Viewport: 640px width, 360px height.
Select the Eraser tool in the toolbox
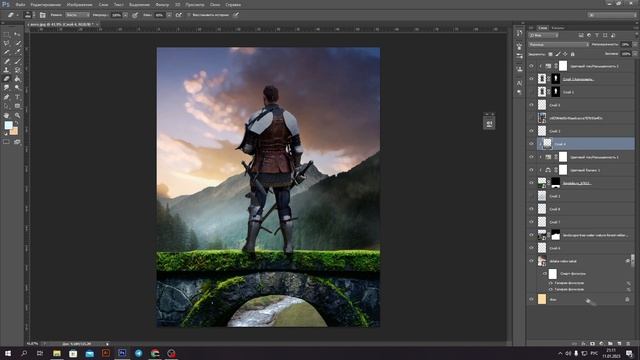(x=7, y=79)
